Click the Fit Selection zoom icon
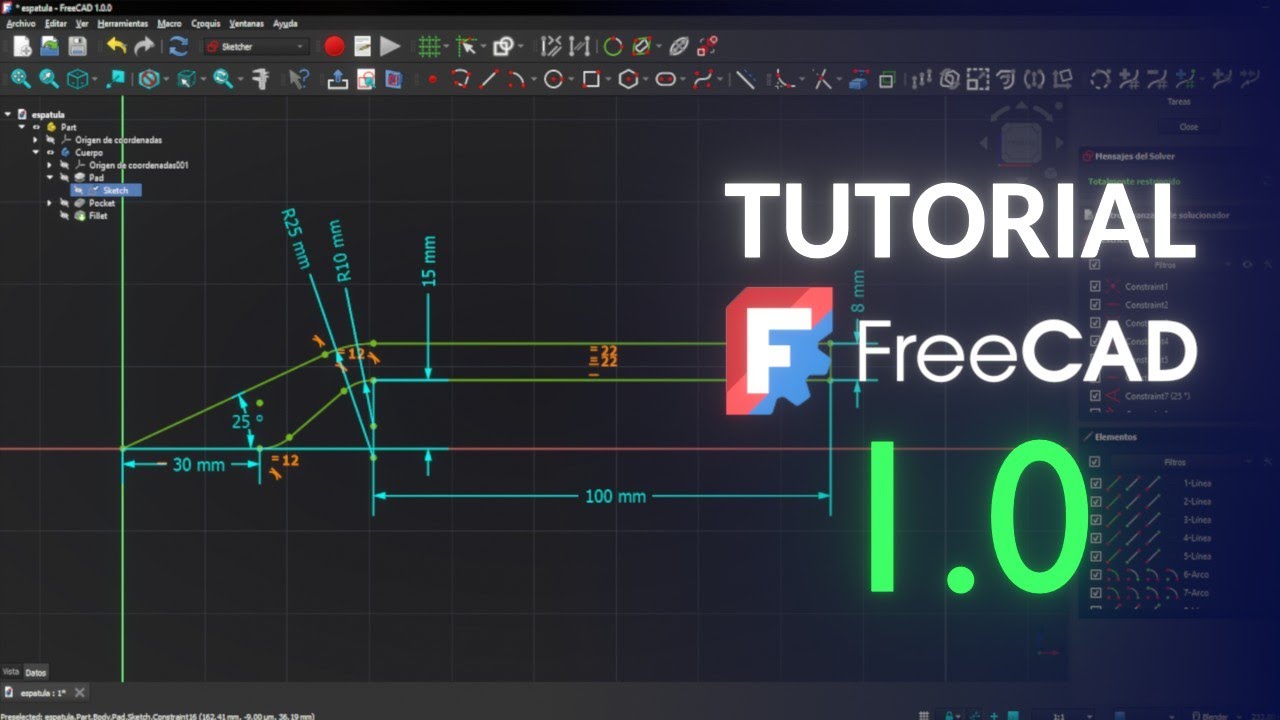The image size is (1280, 720). point(49,78)
